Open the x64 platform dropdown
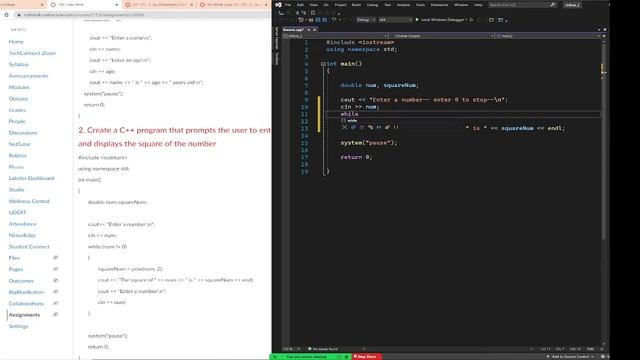 pos(395,20)
